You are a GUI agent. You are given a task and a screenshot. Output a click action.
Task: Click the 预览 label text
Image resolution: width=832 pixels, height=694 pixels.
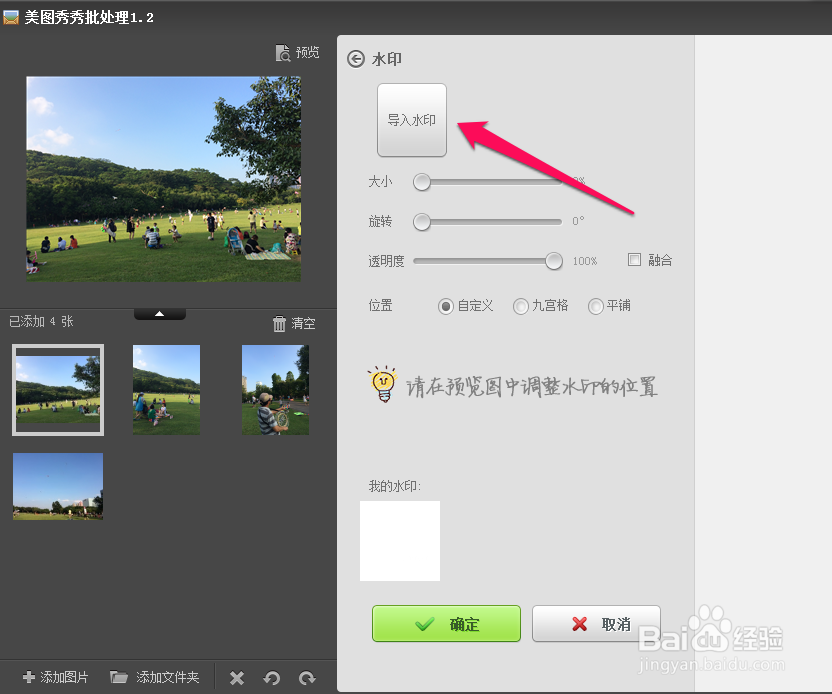[x=308, y=52]
